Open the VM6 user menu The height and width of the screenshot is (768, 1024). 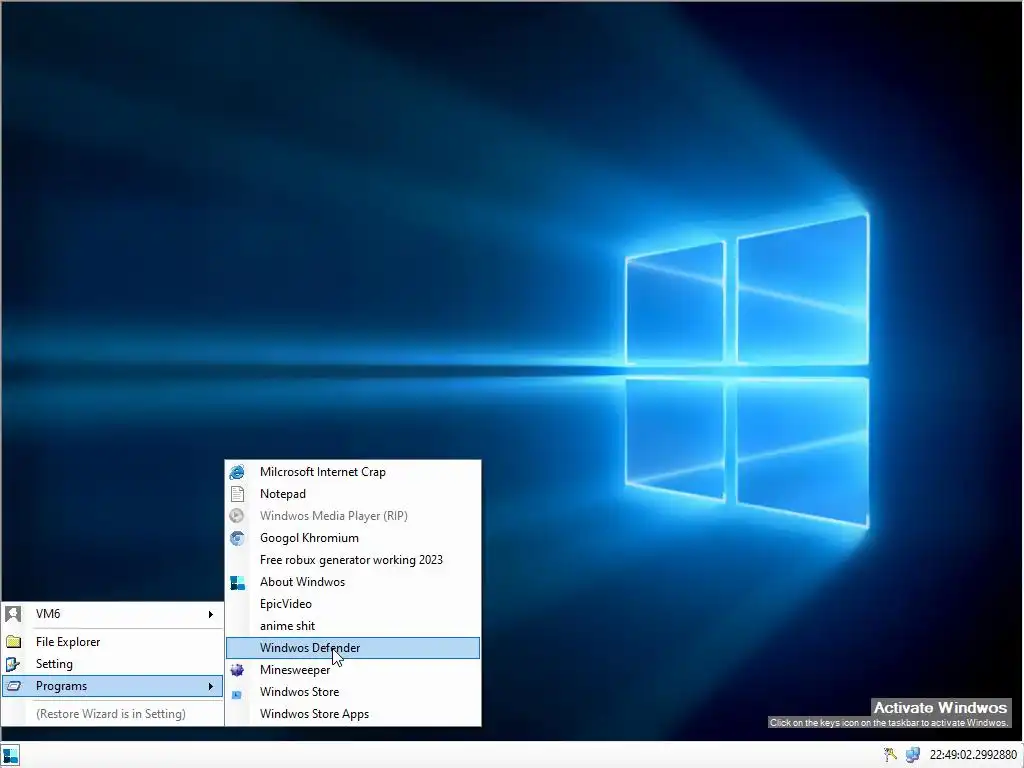pyautogui.click(x=112, y=614)
